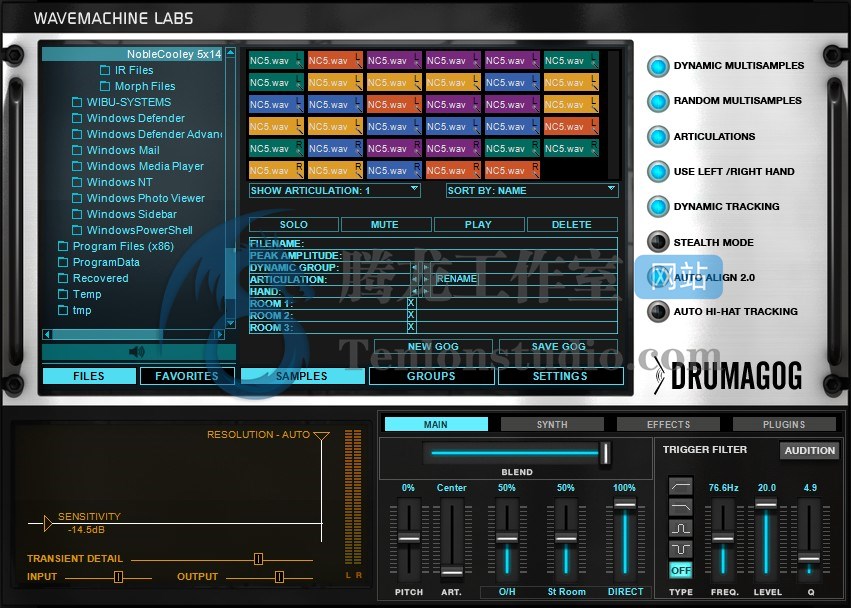Click the resolution triangle marker icon
Viewport: 851px width, 608px height.
point(321,436)
